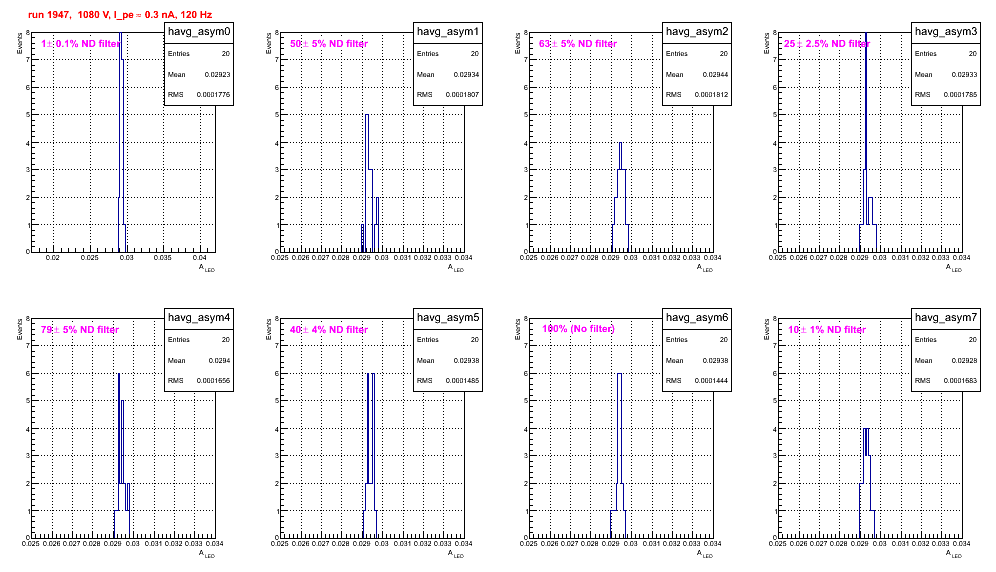Select the havg_asym7 stats box title

[946, 318]
